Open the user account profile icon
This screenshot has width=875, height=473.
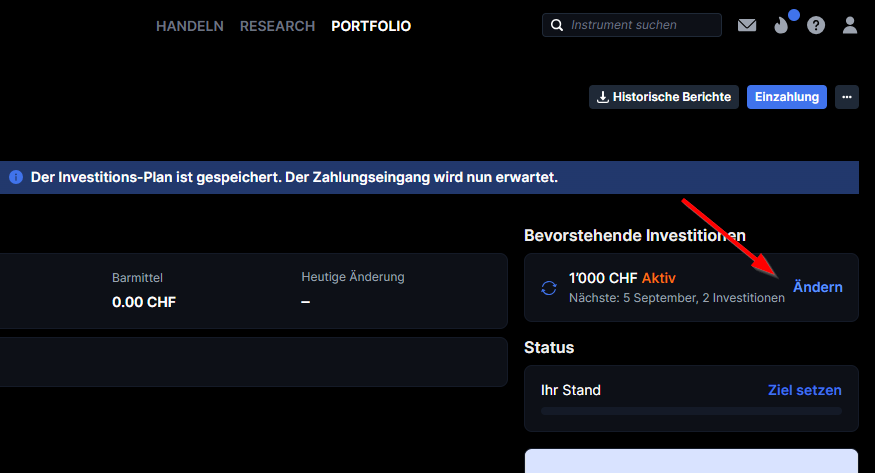point(850,26)
